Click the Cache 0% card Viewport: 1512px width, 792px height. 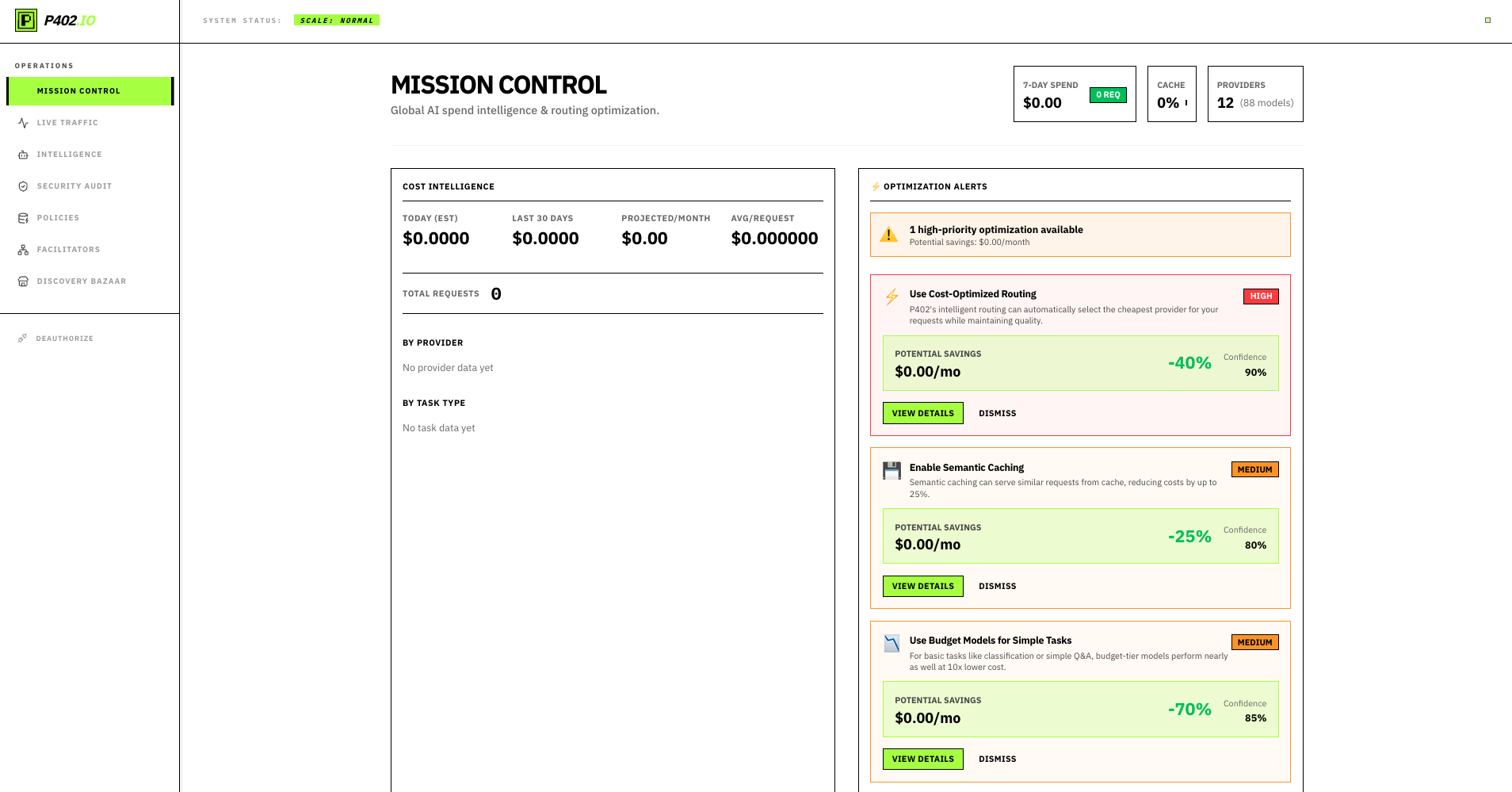coord(1171,94)
